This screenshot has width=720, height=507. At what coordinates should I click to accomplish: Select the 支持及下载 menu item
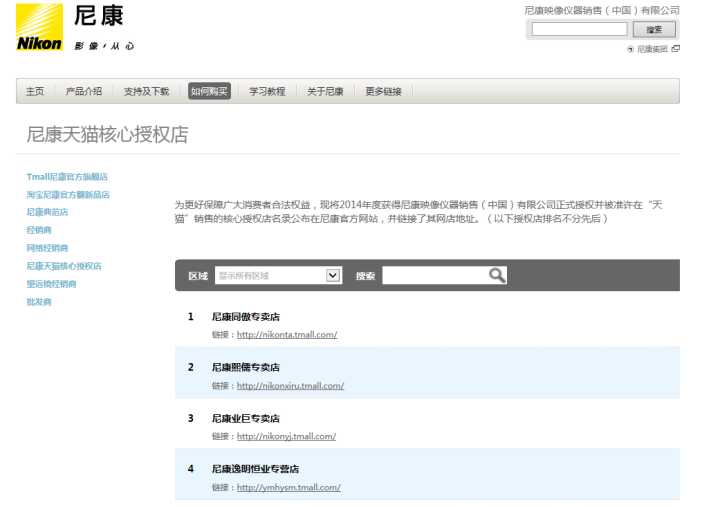146,91
